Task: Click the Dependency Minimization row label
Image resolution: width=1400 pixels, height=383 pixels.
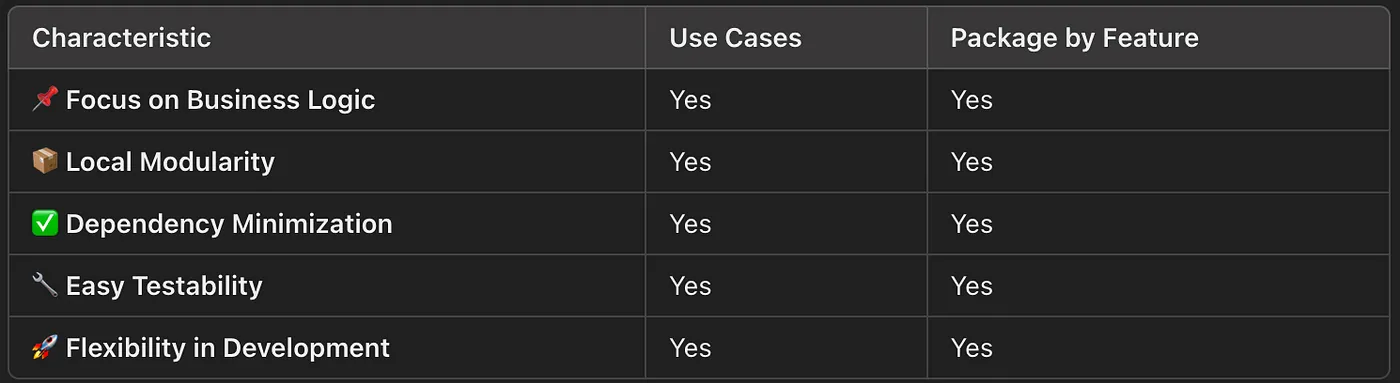Action: coord(229,224)
